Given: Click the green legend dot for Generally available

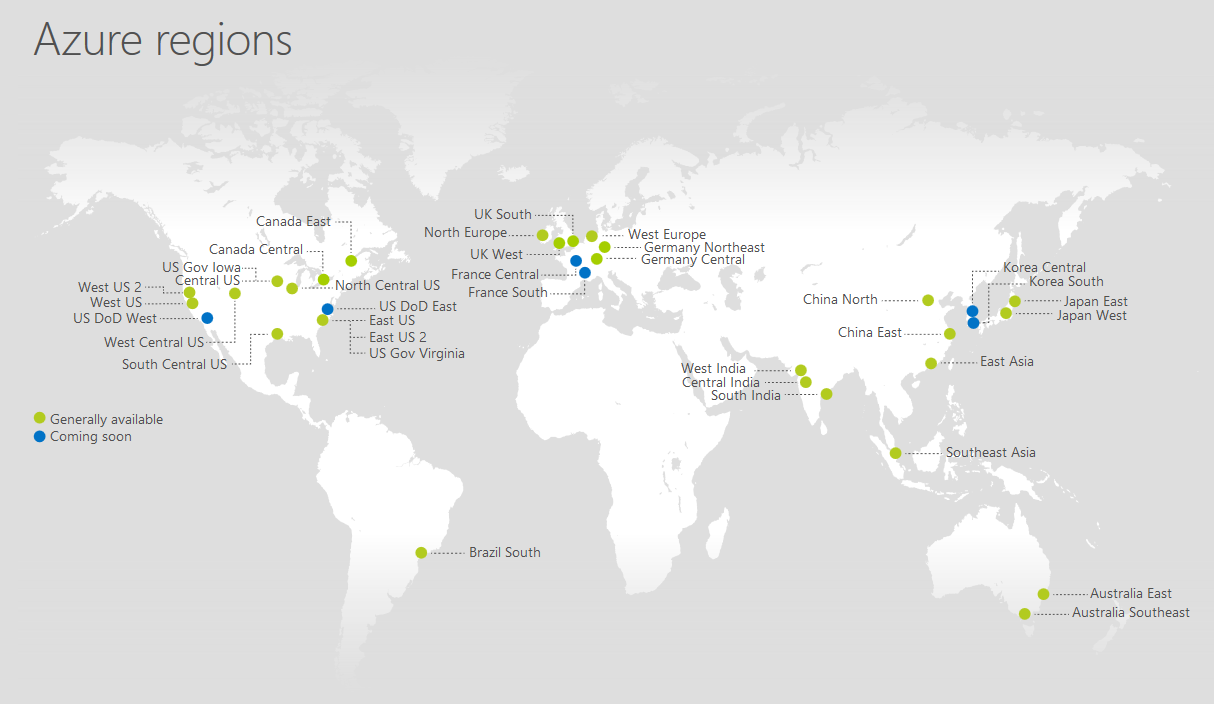Looking at the screenshot, I should pyautogui.click(x=39, y=418).
